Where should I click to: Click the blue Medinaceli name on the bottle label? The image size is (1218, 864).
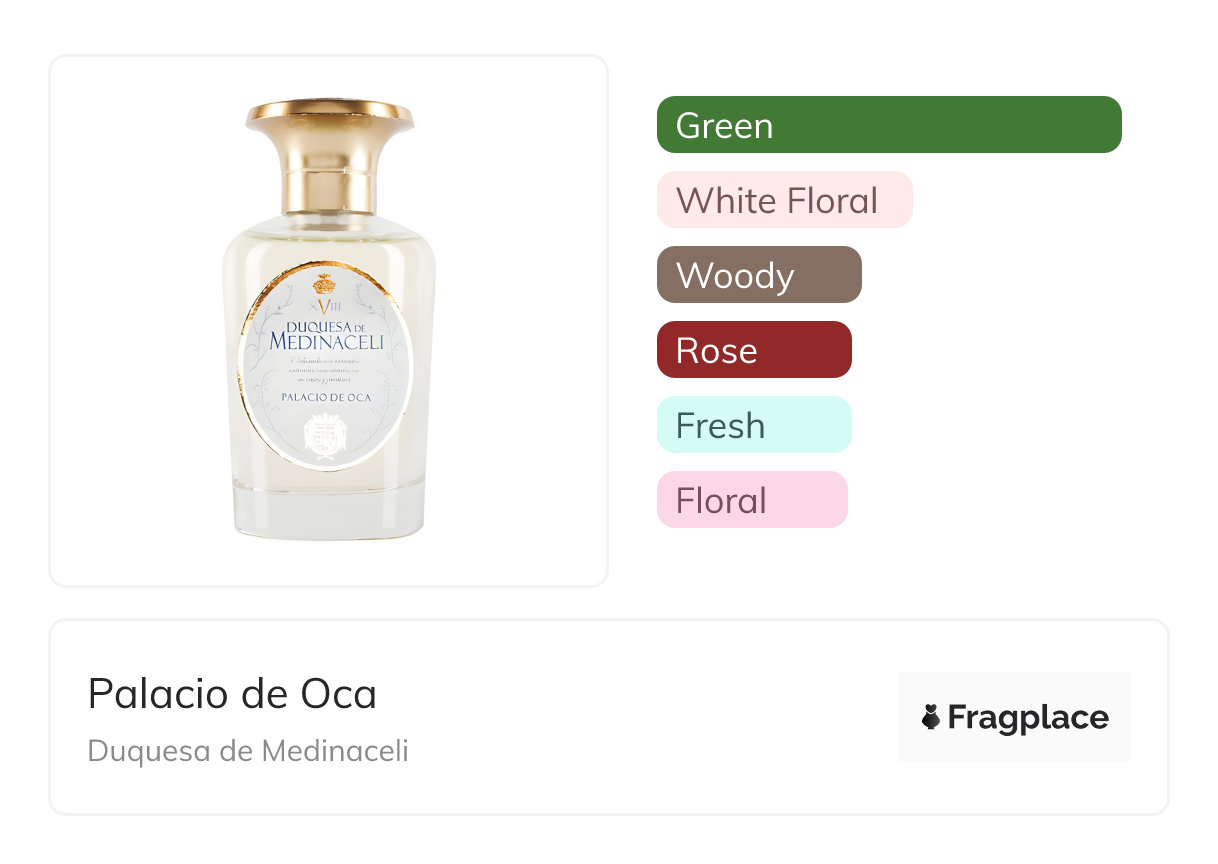click(326, 342)
